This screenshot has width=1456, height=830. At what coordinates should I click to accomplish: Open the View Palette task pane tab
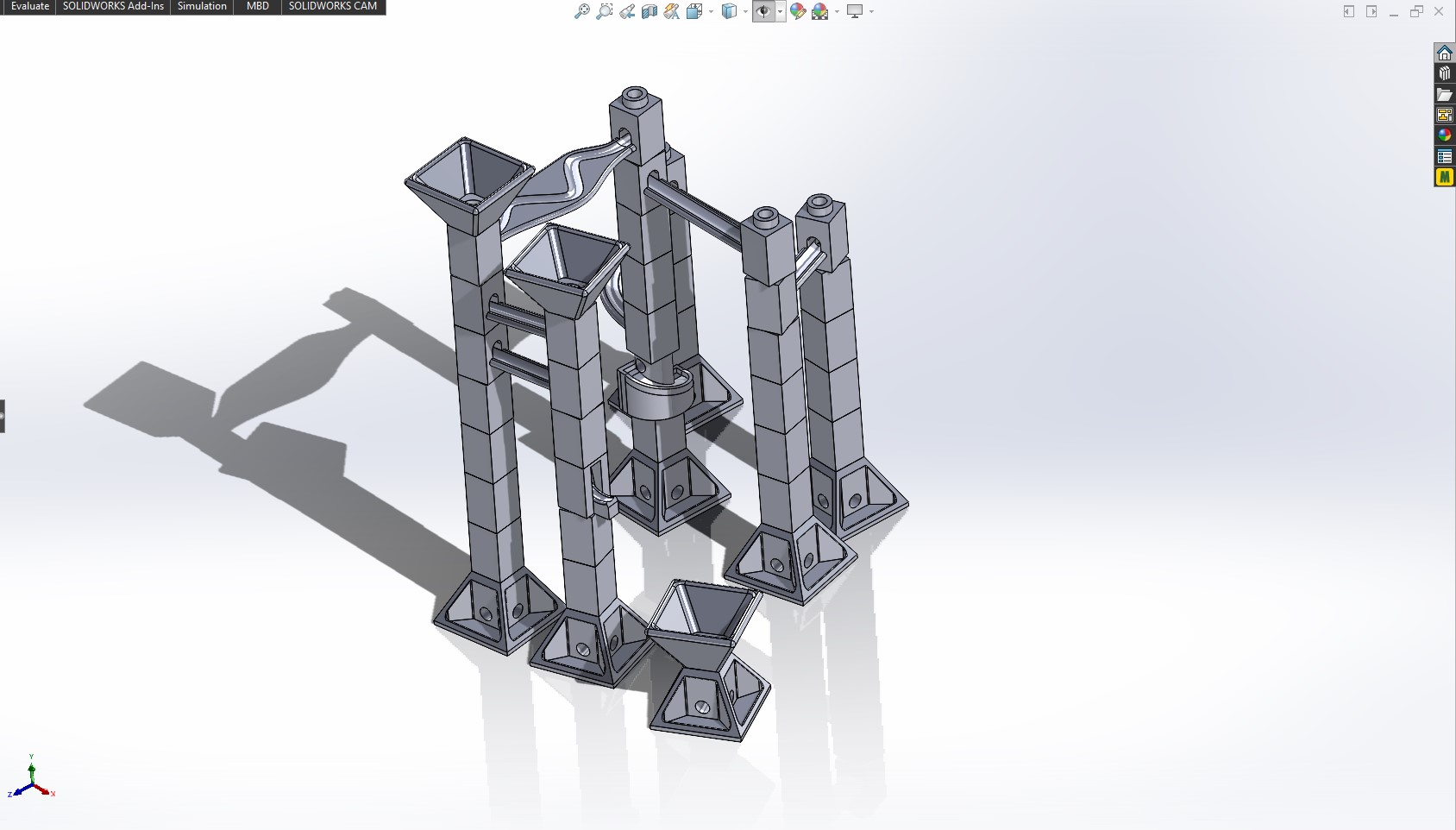(x=1445, y=115)
